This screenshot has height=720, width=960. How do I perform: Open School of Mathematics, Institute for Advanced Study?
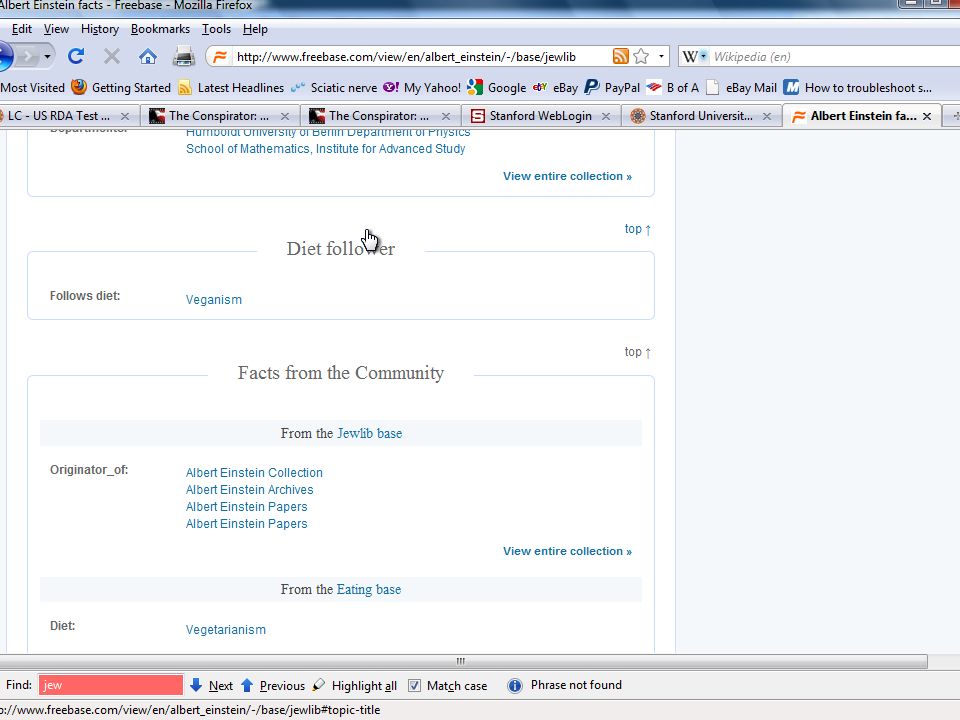[325, 149]
